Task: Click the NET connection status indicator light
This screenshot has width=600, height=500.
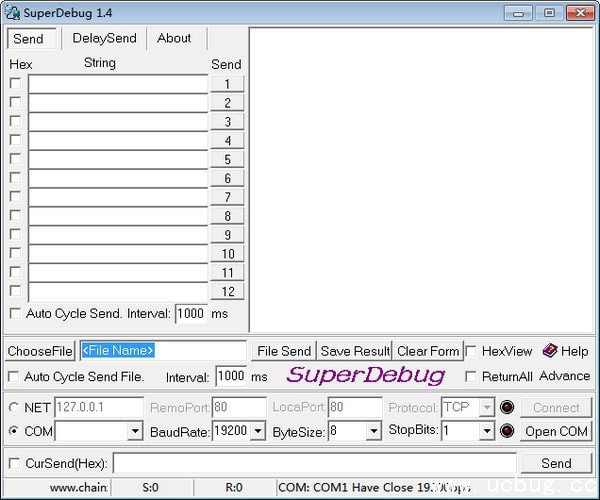Action: click(x=507, y=407)
